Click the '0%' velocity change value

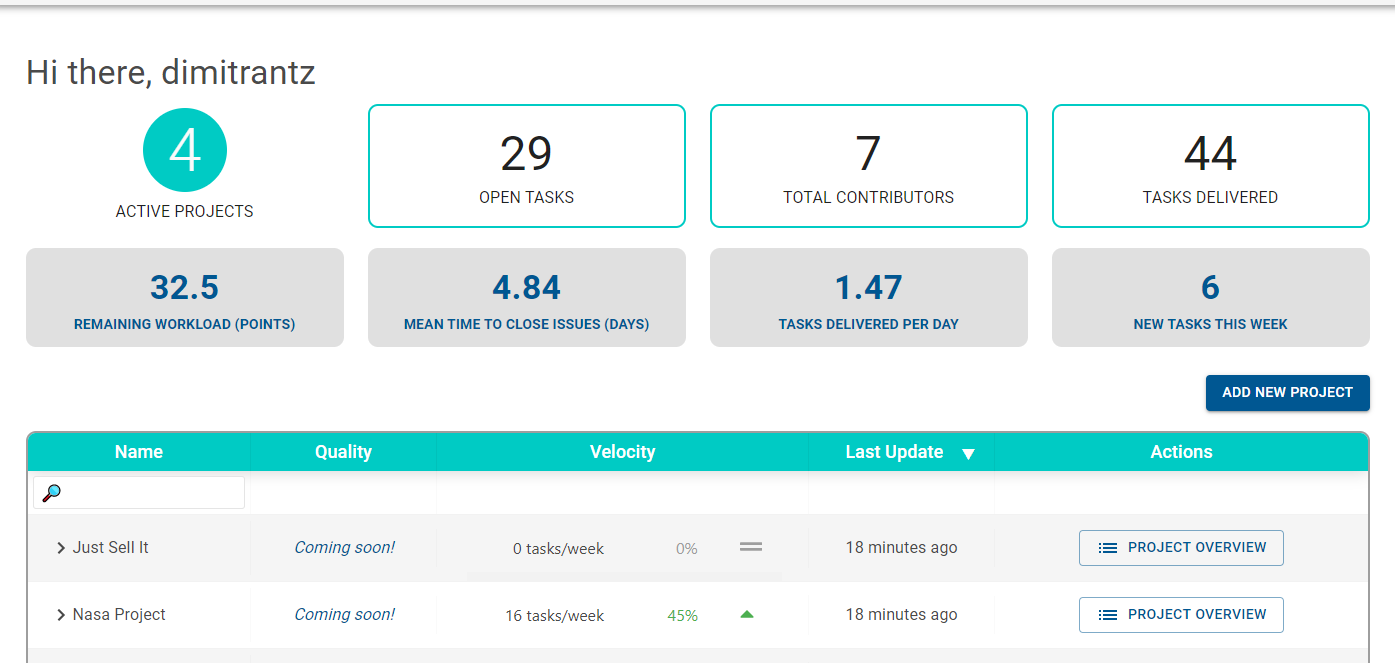click(687, 549)
